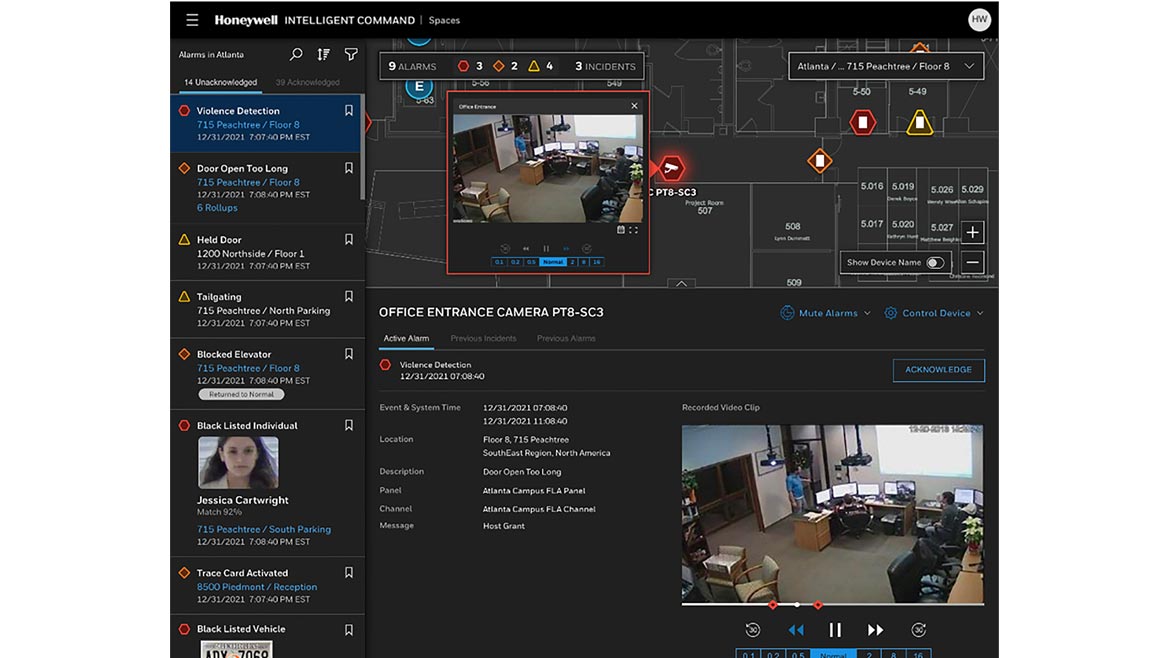Switch to the 39 Acknowledged tab
This screenshot has width=1170, height=658.
[307, 83]
